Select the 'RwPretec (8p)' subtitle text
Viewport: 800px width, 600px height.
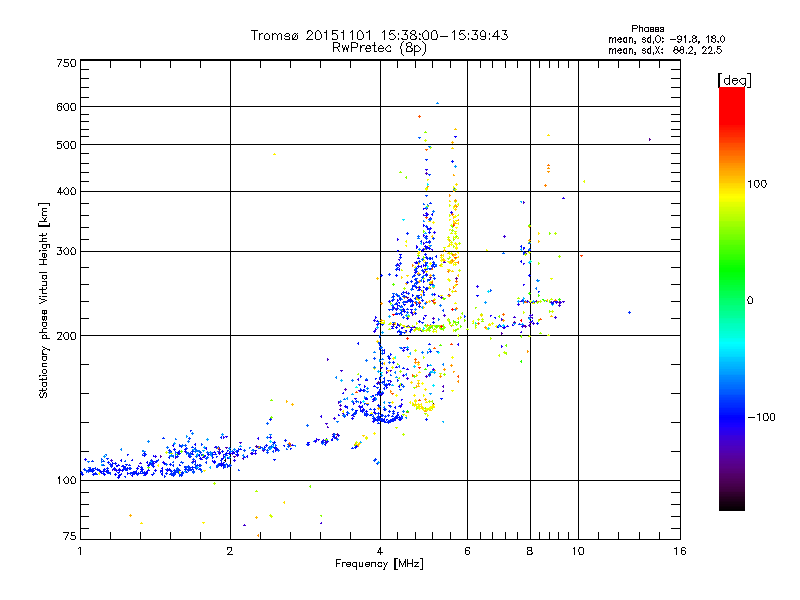tap(379, 48)
